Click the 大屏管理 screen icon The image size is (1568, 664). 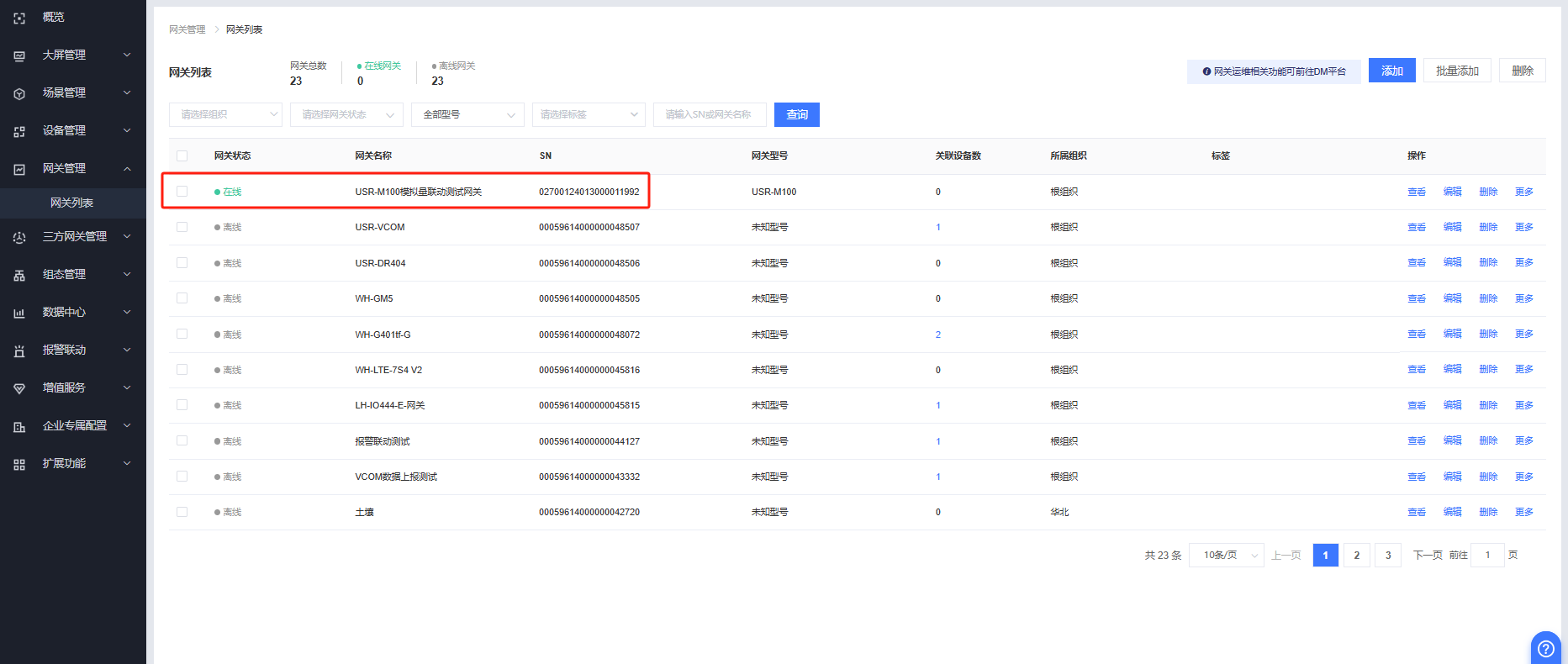(x=19, y=55)
